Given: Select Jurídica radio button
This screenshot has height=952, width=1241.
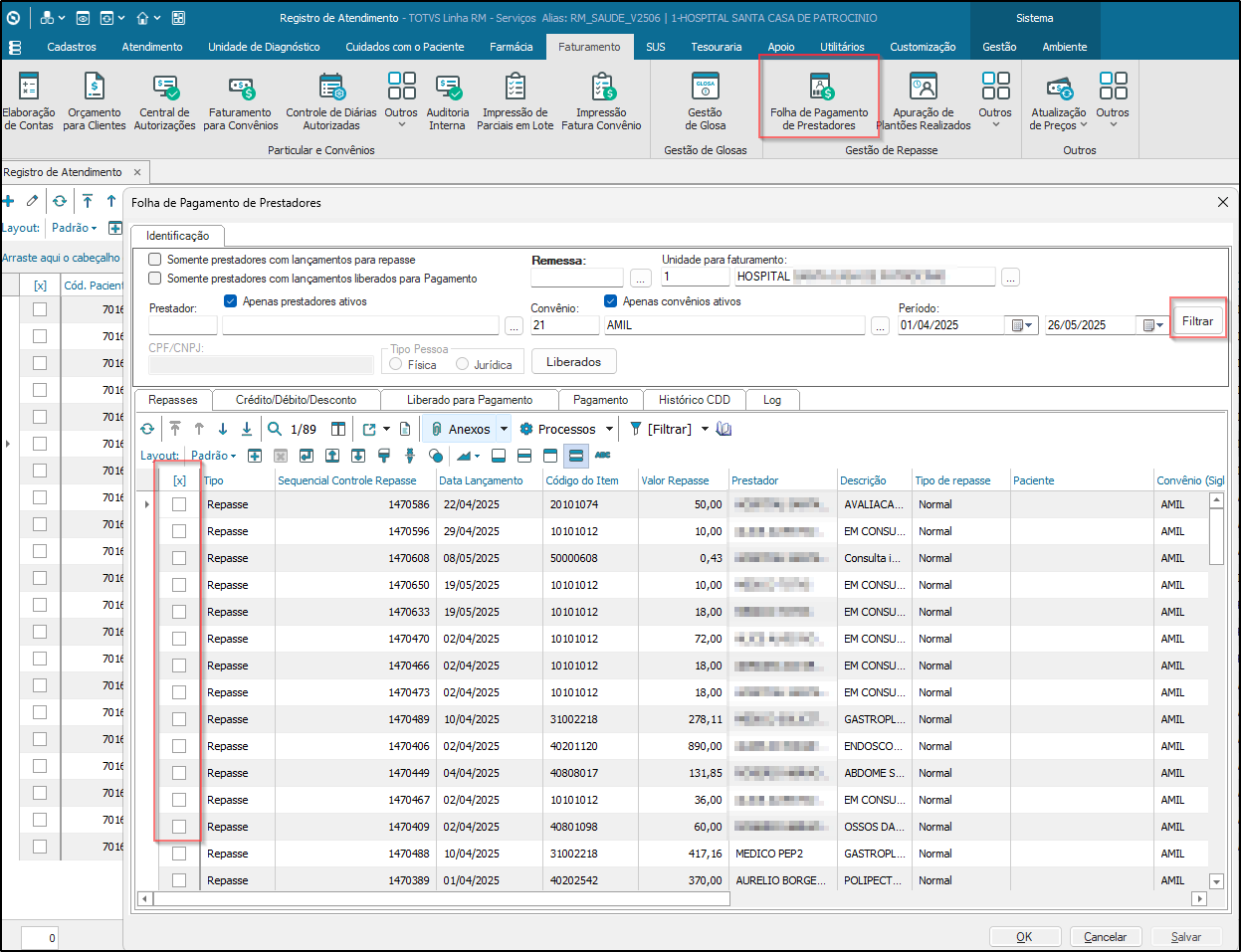Looking at the screenshot, I should 463,365.
